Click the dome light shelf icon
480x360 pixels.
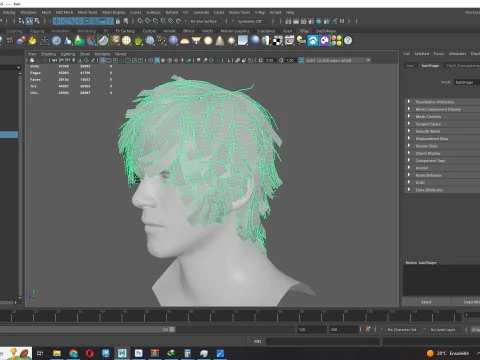(x=185, y=41)
